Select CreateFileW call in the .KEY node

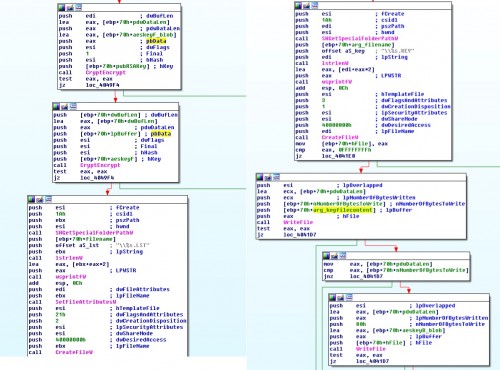tap(340, 137)
